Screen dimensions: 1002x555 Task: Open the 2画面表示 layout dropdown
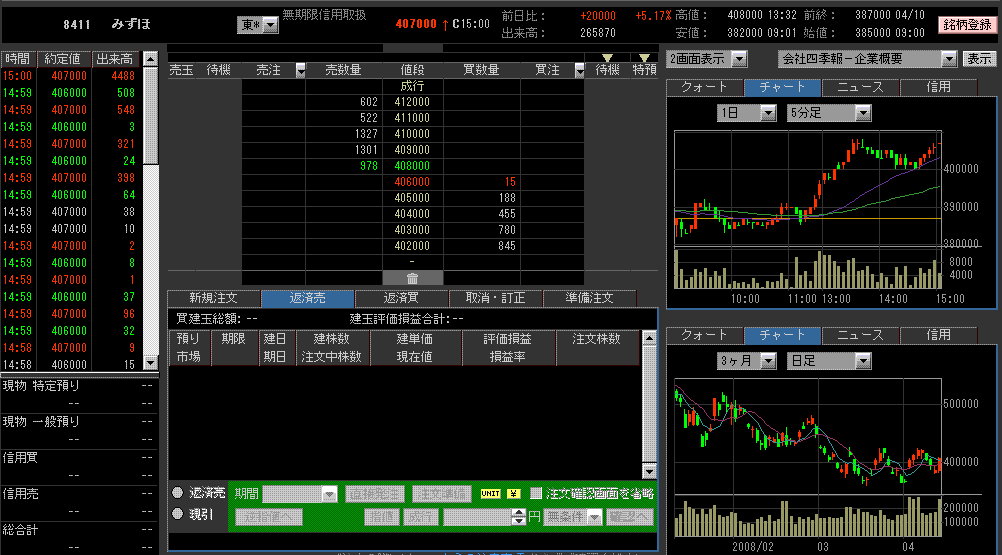[x=739, y=59]
